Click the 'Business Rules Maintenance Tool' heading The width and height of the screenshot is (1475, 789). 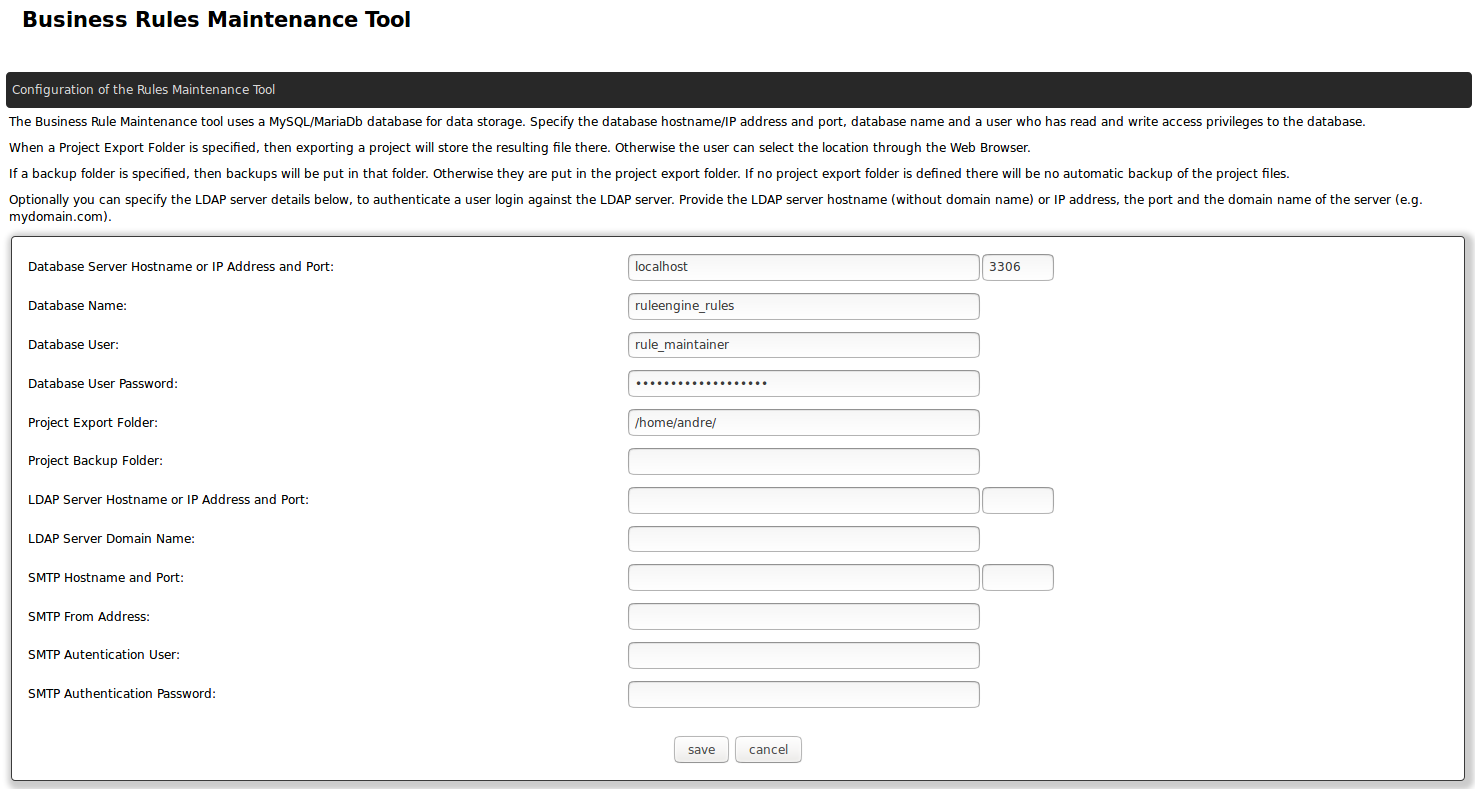coord(216,19)
